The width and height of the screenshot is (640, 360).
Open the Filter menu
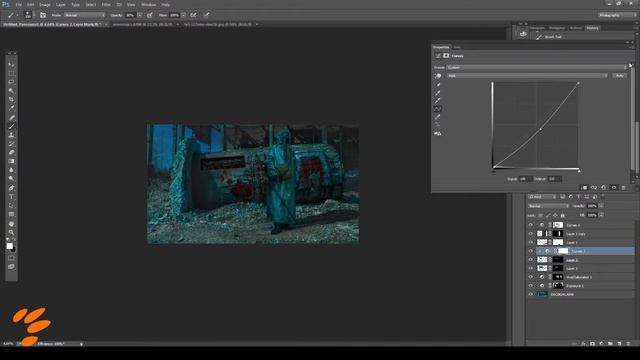click(x=106, y=4)
